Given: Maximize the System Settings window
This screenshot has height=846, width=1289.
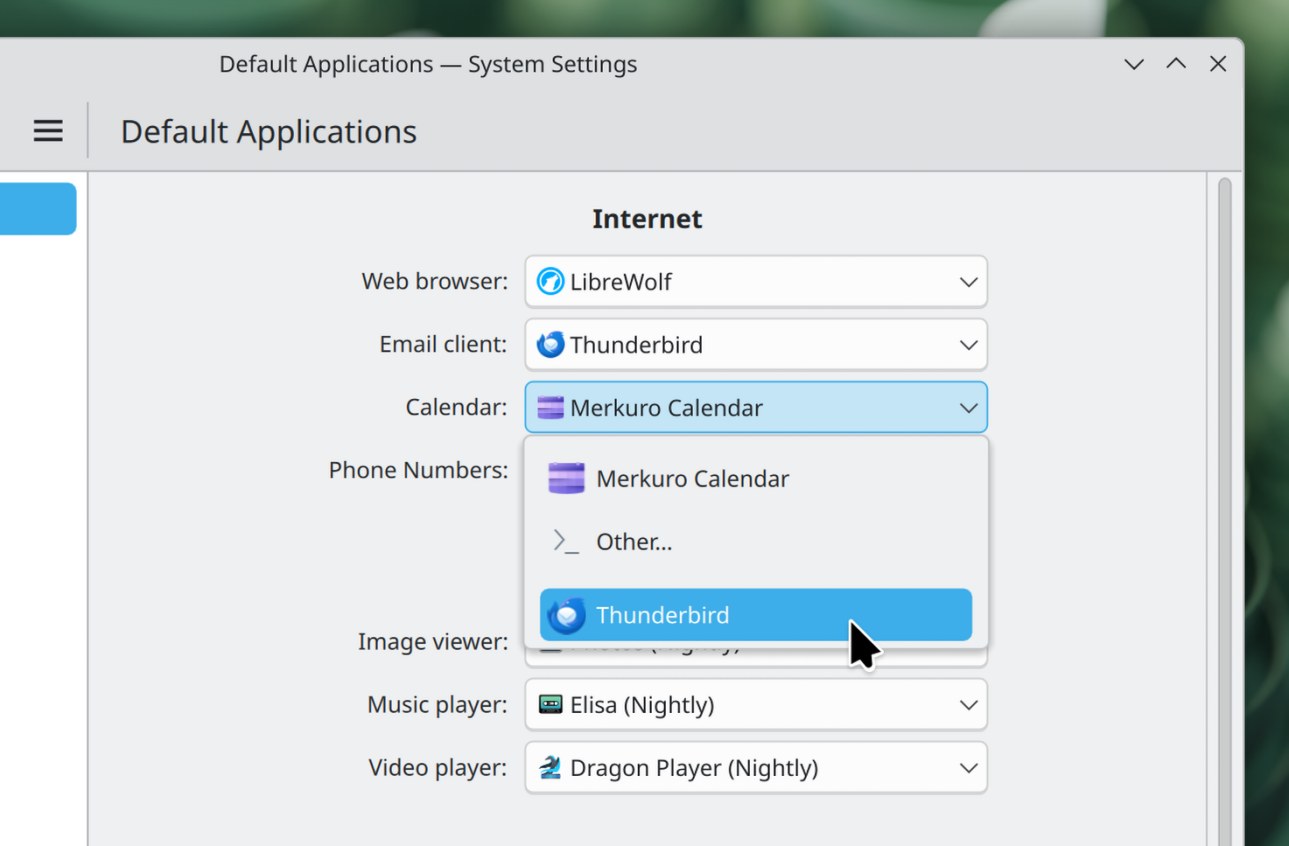Looking at the screenshot, I should coord(1176,65).
